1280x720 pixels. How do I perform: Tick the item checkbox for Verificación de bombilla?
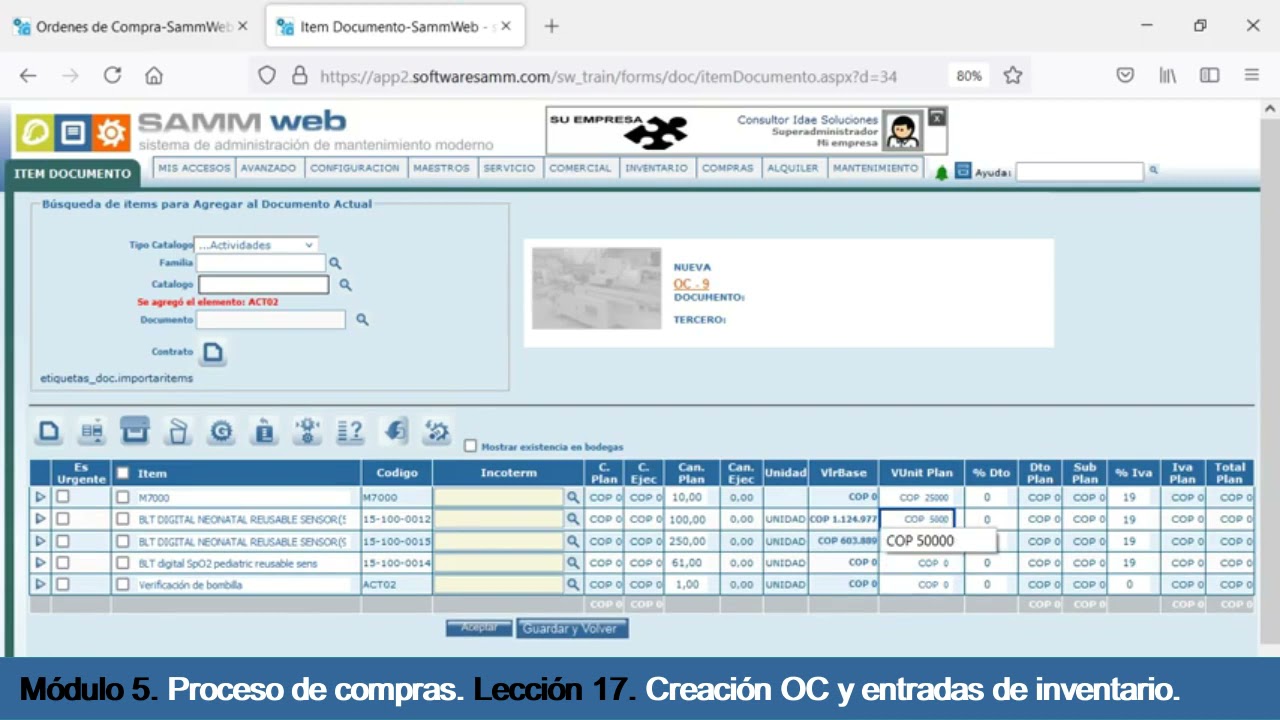pyautogui.click(x=123, y=584)
